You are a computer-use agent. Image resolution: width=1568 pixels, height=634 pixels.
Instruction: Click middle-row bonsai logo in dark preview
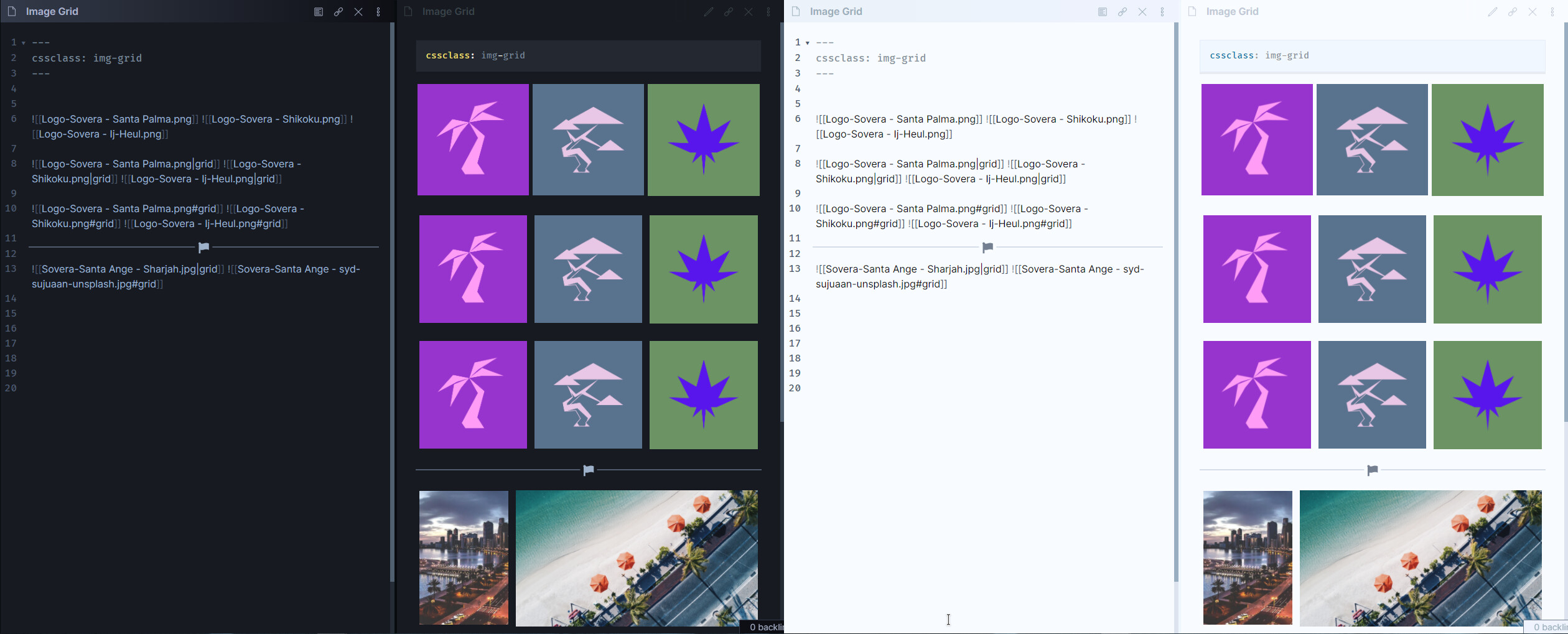(x=588, y=269)
